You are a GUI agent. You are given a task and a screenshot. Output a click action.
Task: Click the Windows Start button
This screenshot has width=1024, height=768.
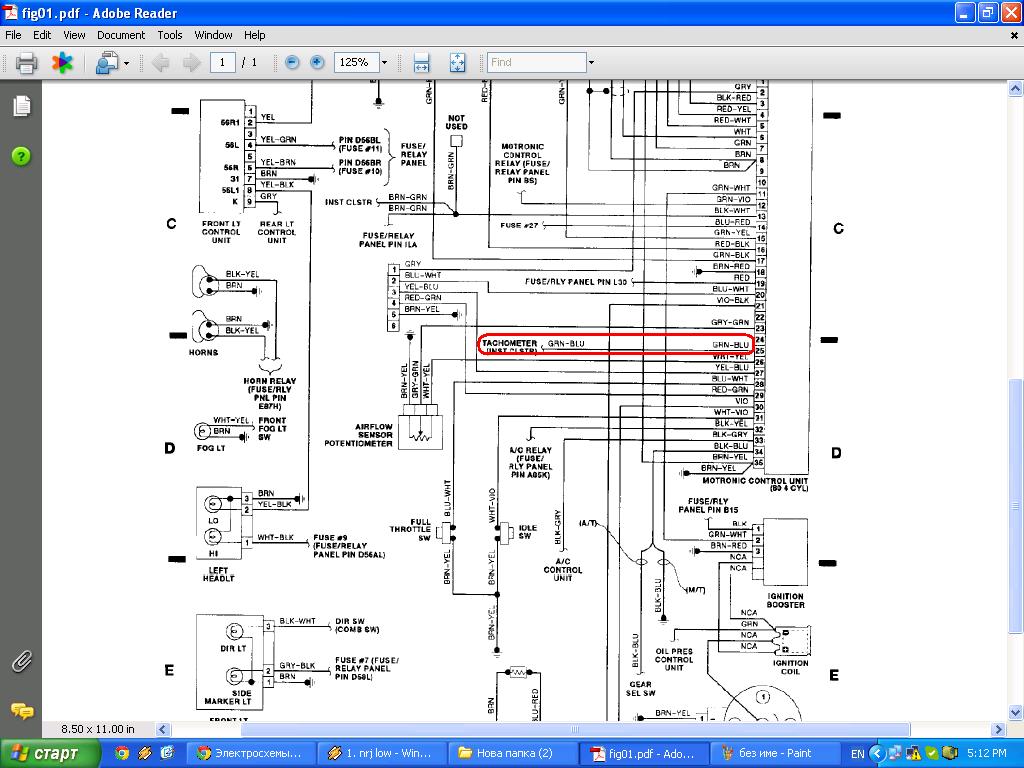click(x=50, y=753)
